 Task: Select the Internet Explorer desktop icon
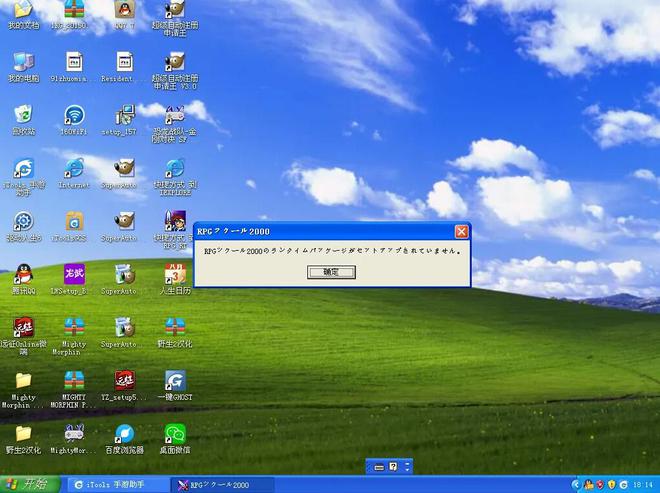pos(74,173)
